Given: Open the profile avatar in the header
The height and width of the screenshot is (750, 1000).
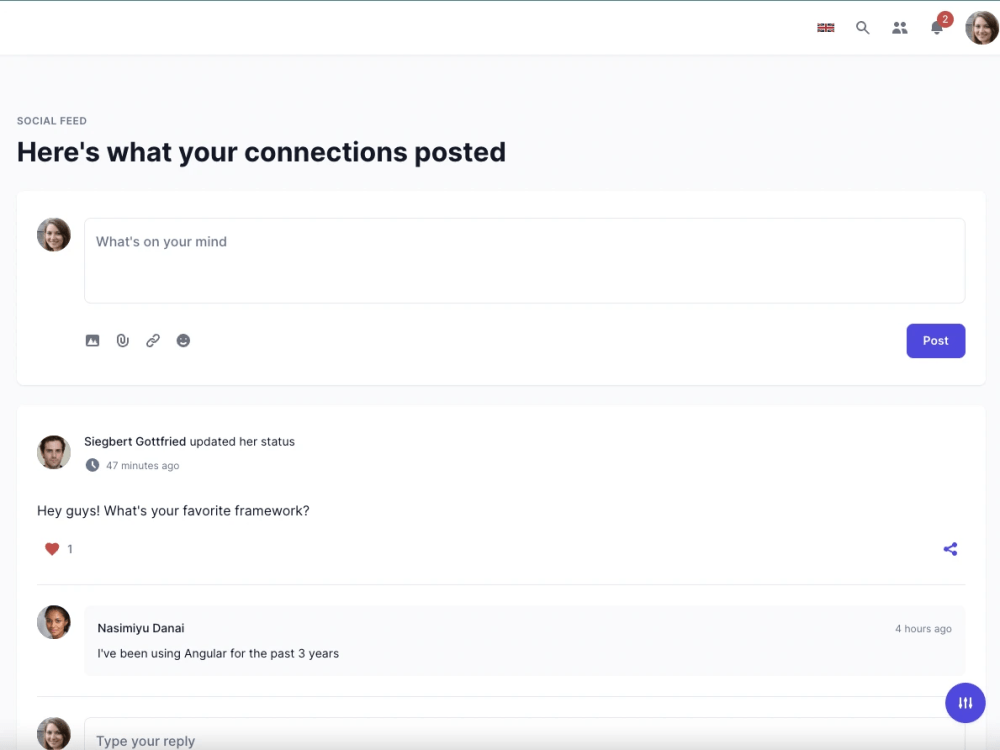Looking at the screenshot, I should point(982,27).
